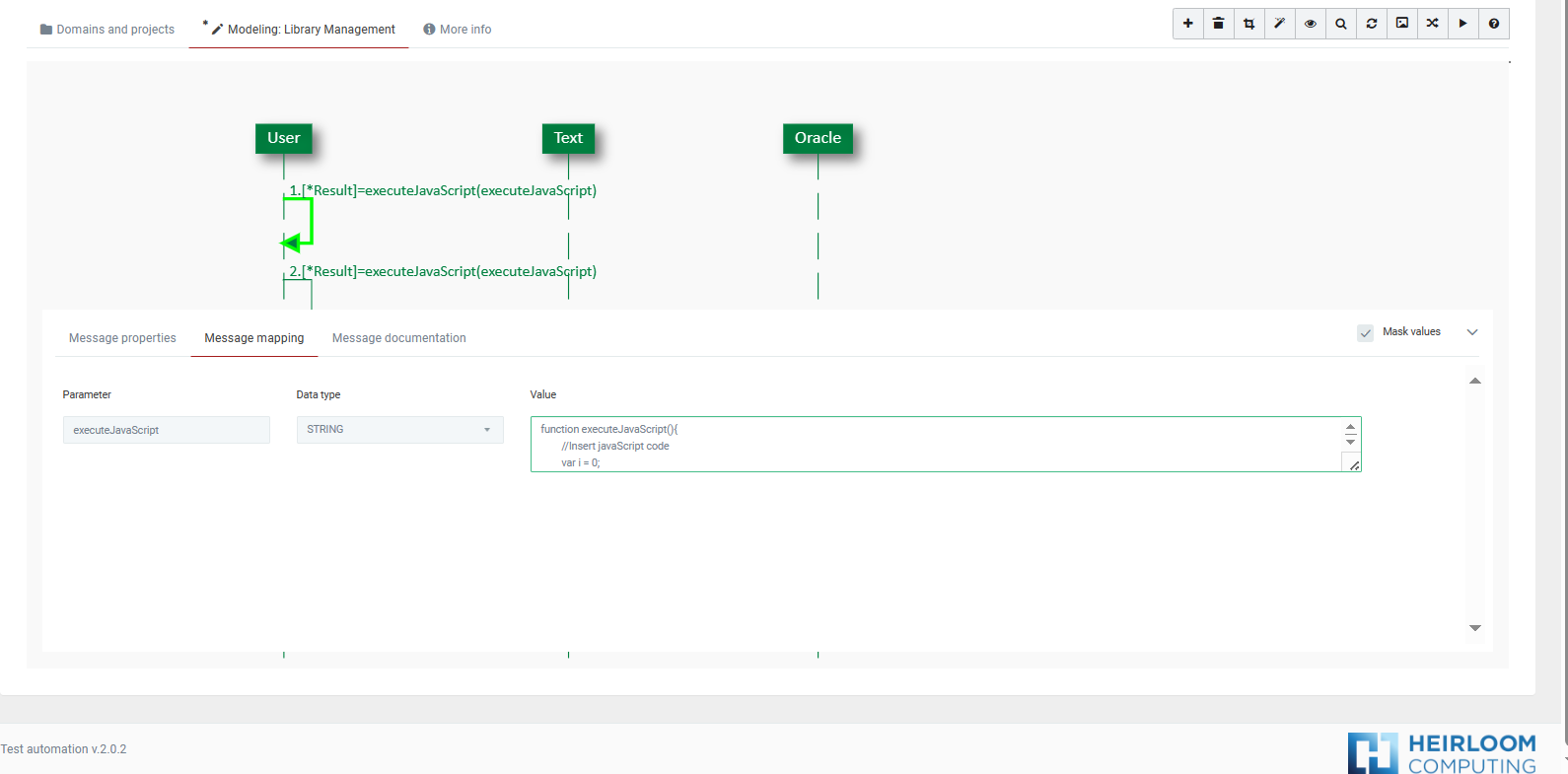Image resolution: width=1568 pixels, height=774 pixels.
Task: Open the Message documentation tab
Action: (x=398, y=338)
